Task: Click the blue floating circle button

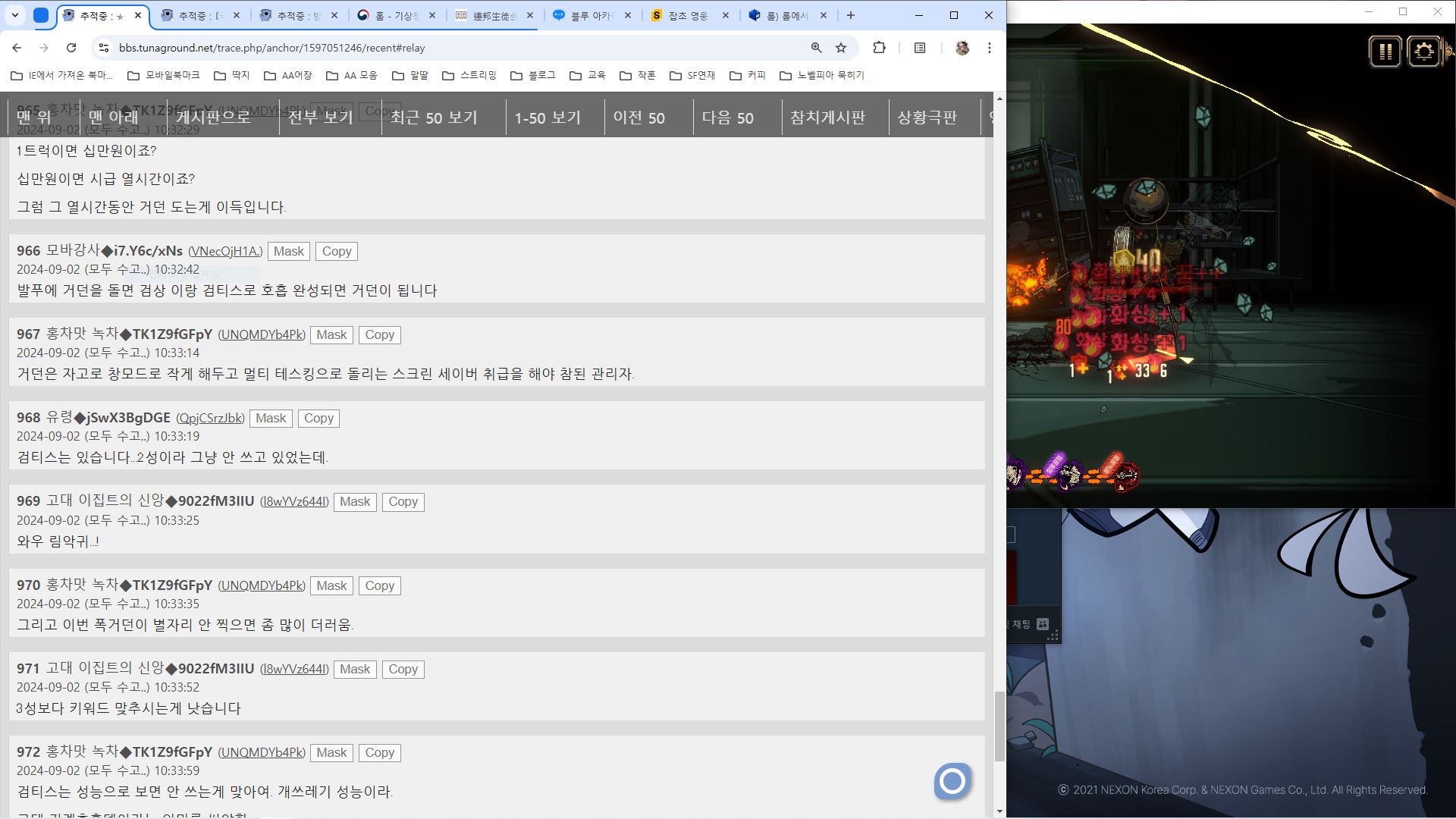Action: coord(952,780)
